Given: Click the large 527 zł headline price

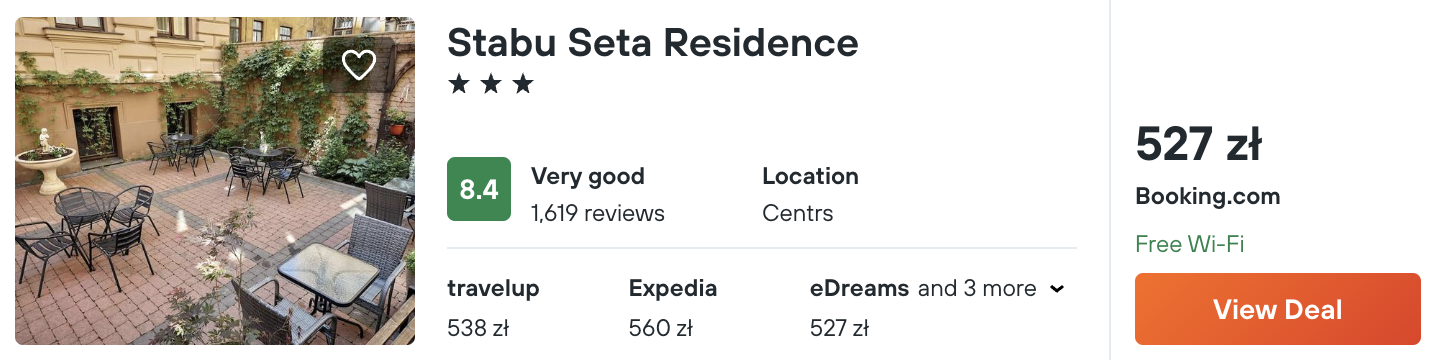Looking at the screenshot, I should coord(1198,145).
